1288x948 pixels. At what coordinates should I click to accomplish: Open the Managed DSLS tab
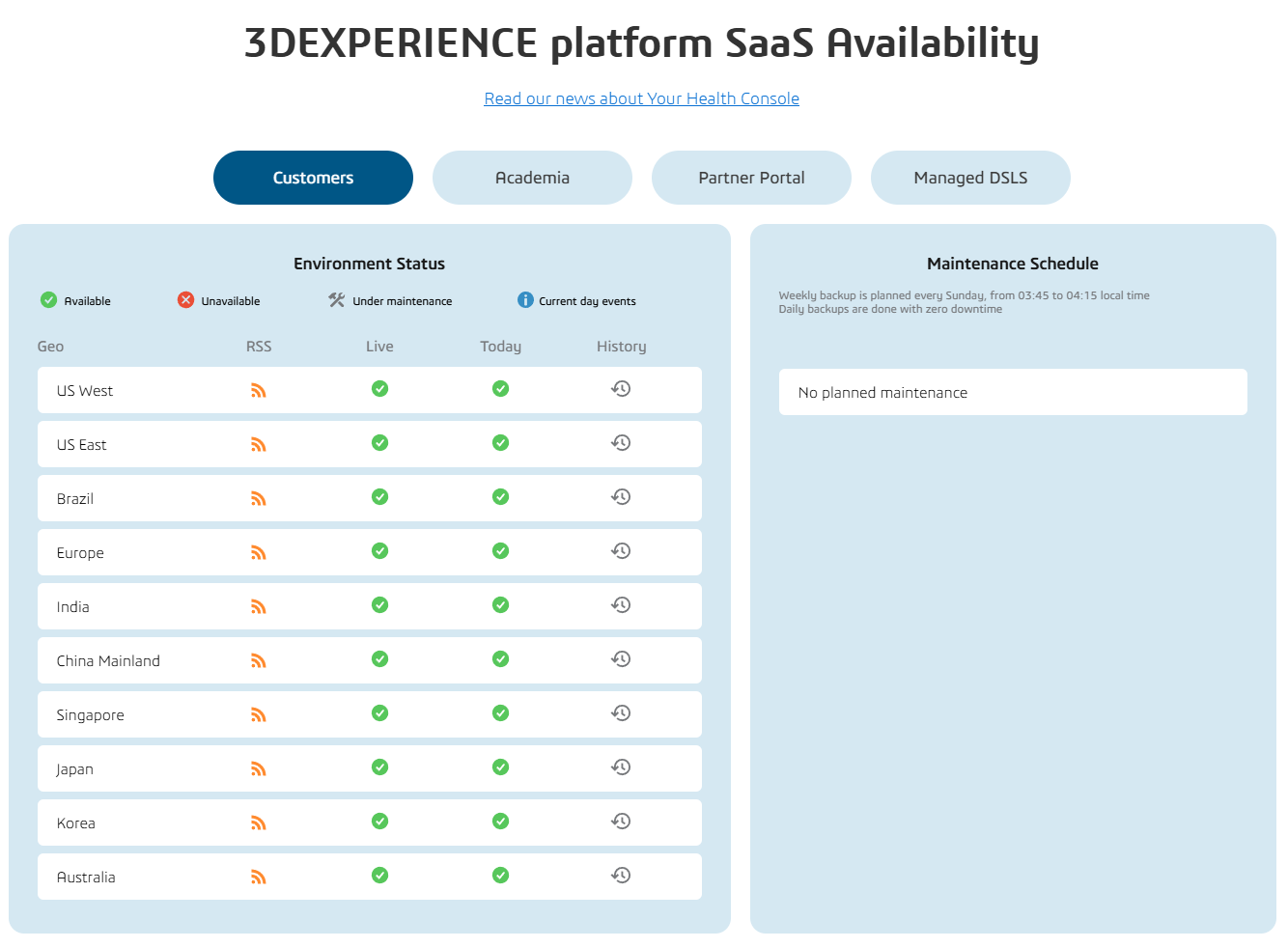tap(970, 178)
